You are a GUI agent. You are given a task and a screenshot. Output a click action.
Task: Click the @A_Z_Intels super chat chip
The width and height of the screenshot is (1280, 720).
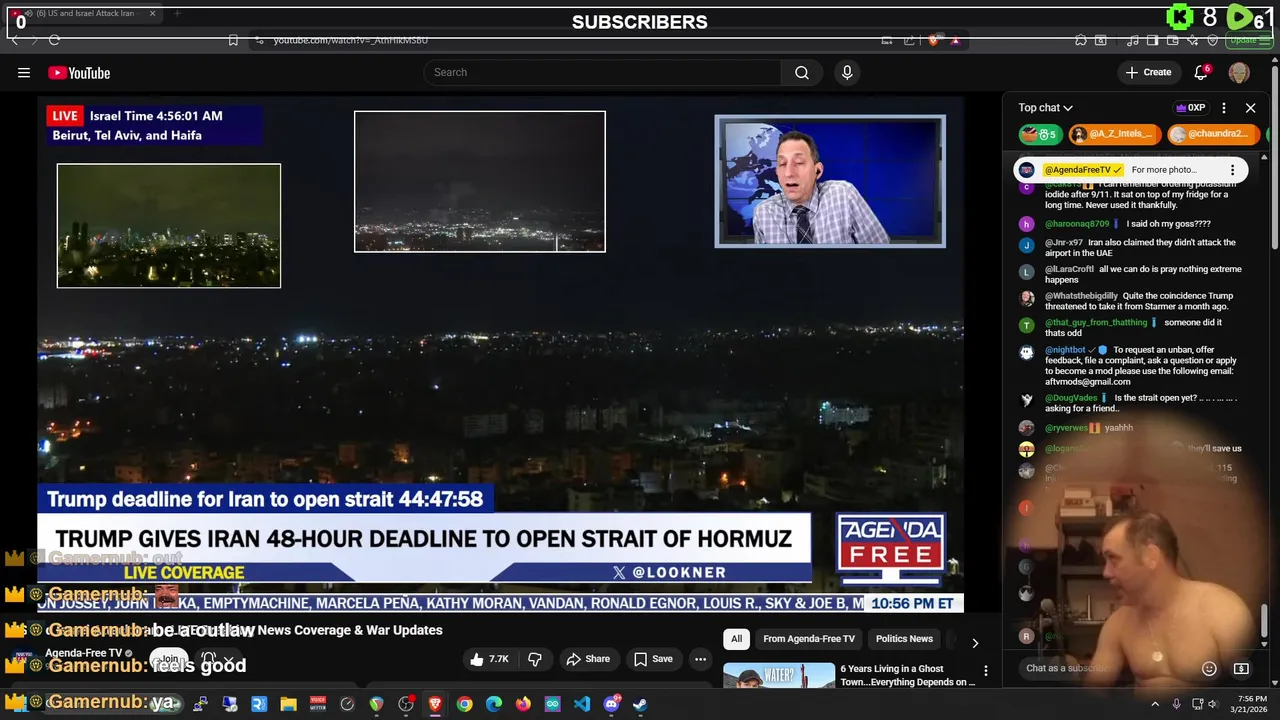tap(1115, 134)
